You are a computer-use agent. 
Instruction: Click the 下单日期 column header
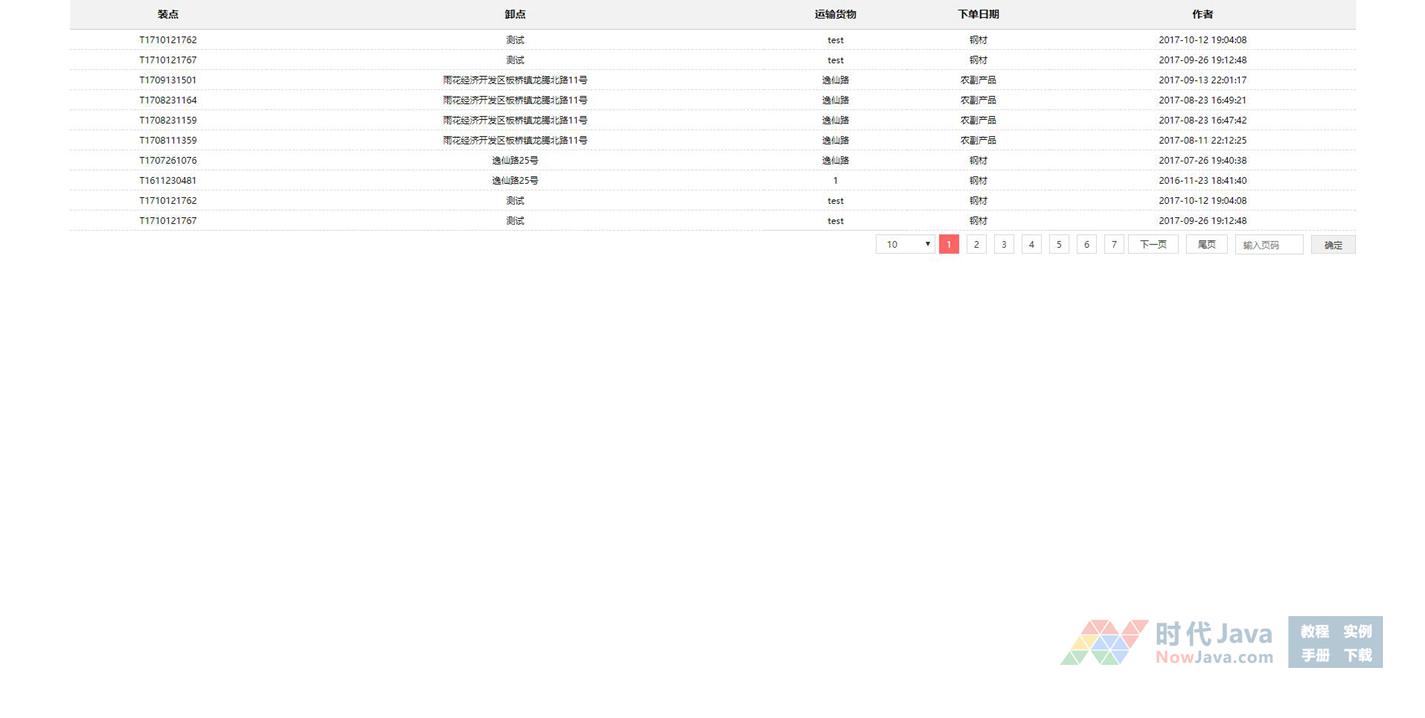coord(978,14)
